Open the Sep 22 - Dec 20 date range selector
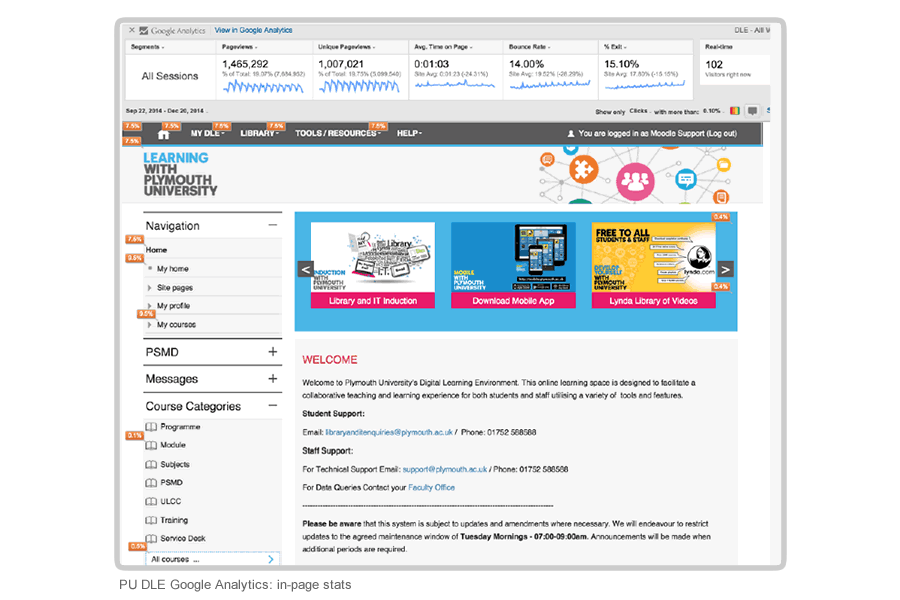Viewport: 900px width, 600px height. 164,108
